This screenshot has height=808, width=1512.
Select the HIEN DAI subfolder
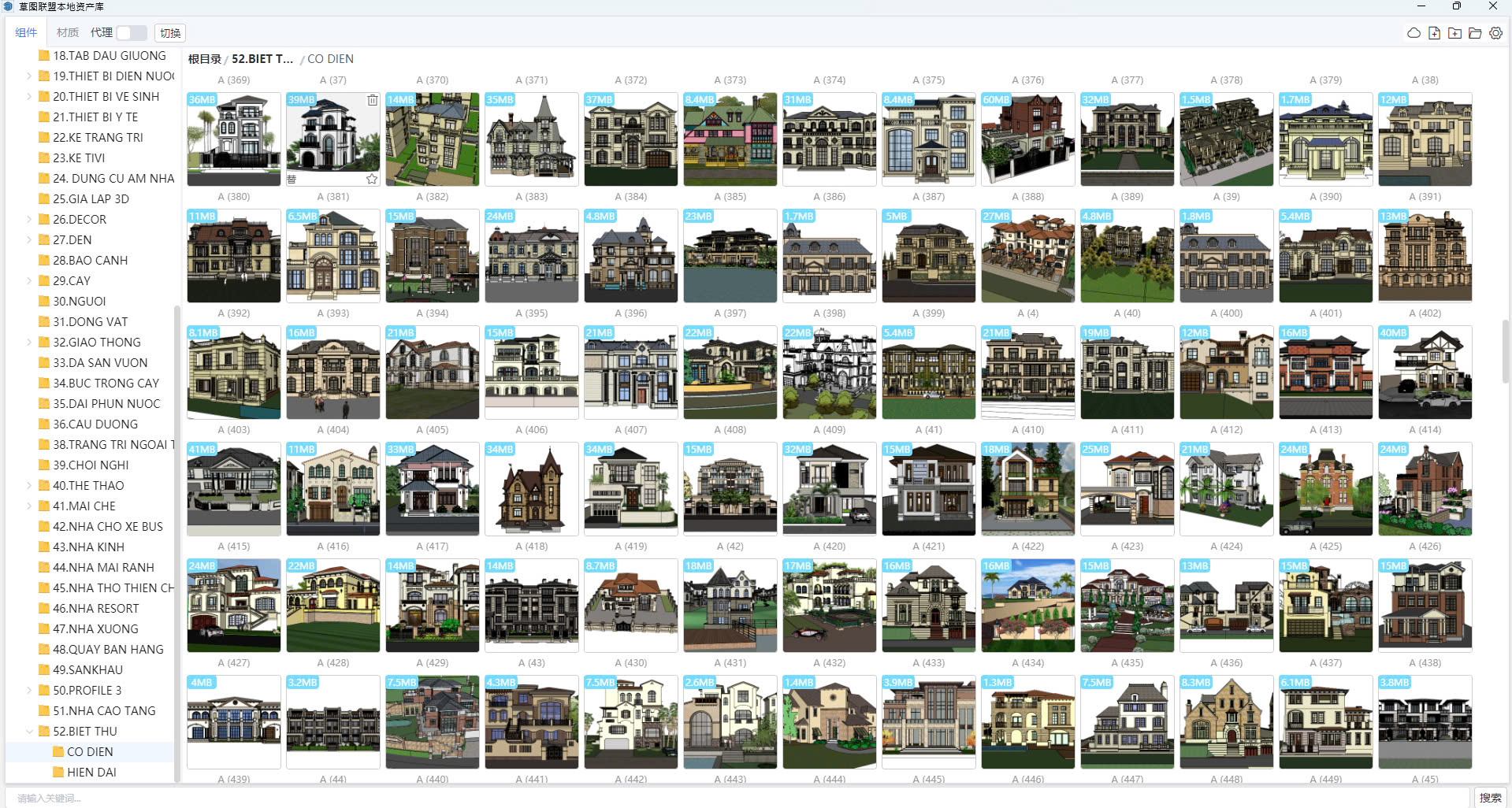[x=91, y=773]
